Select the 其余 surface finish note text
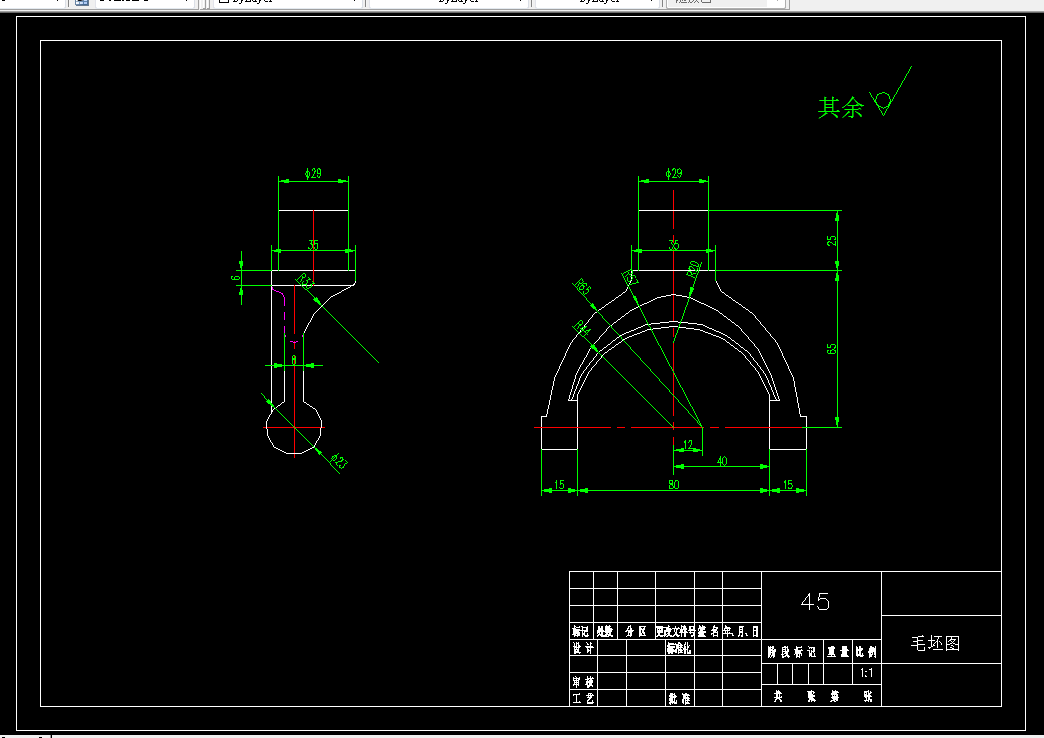 tap(840, 108)
